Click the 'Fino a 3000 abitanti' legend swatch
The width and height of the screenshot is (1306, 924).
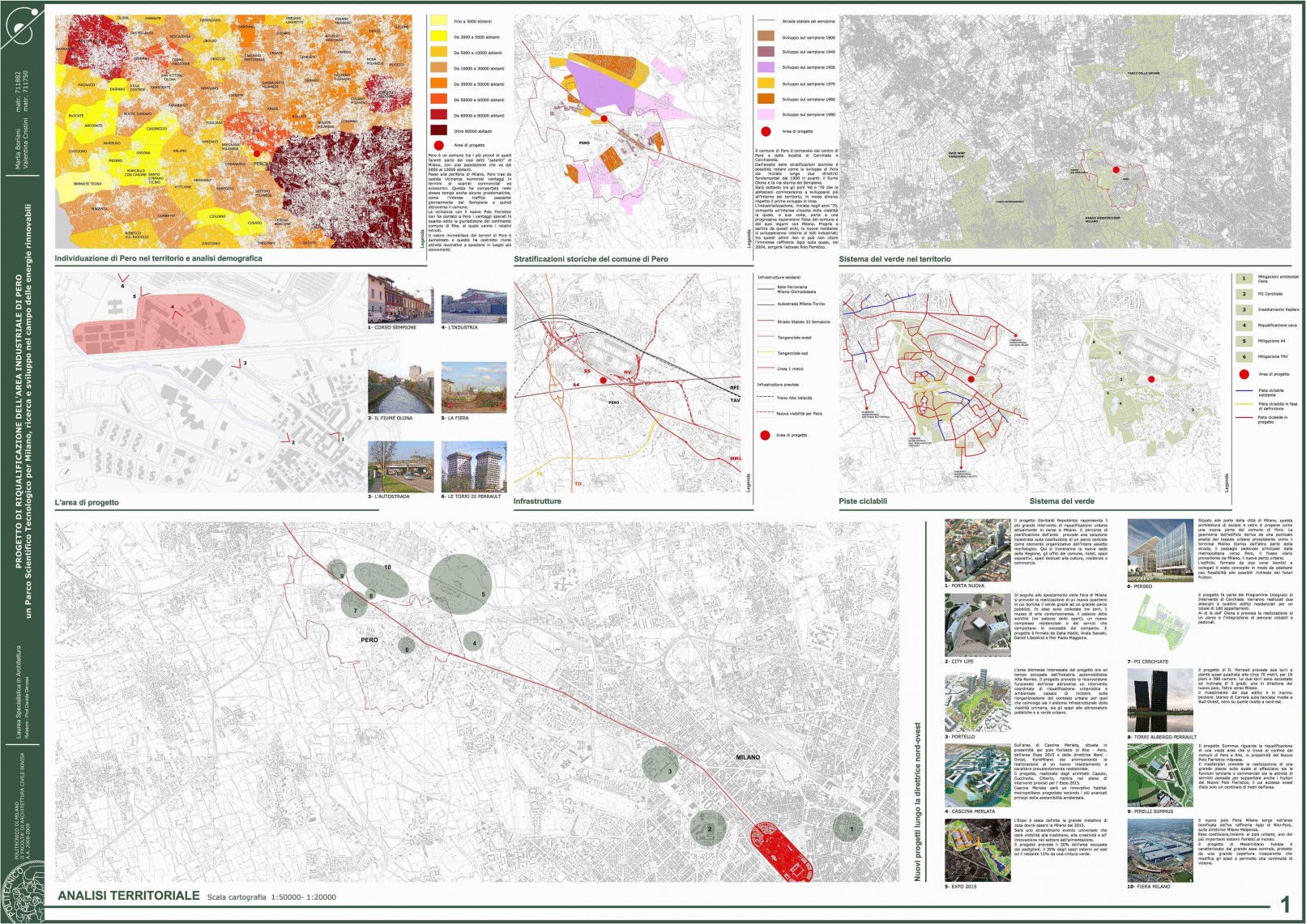click(x=438, y=20)
